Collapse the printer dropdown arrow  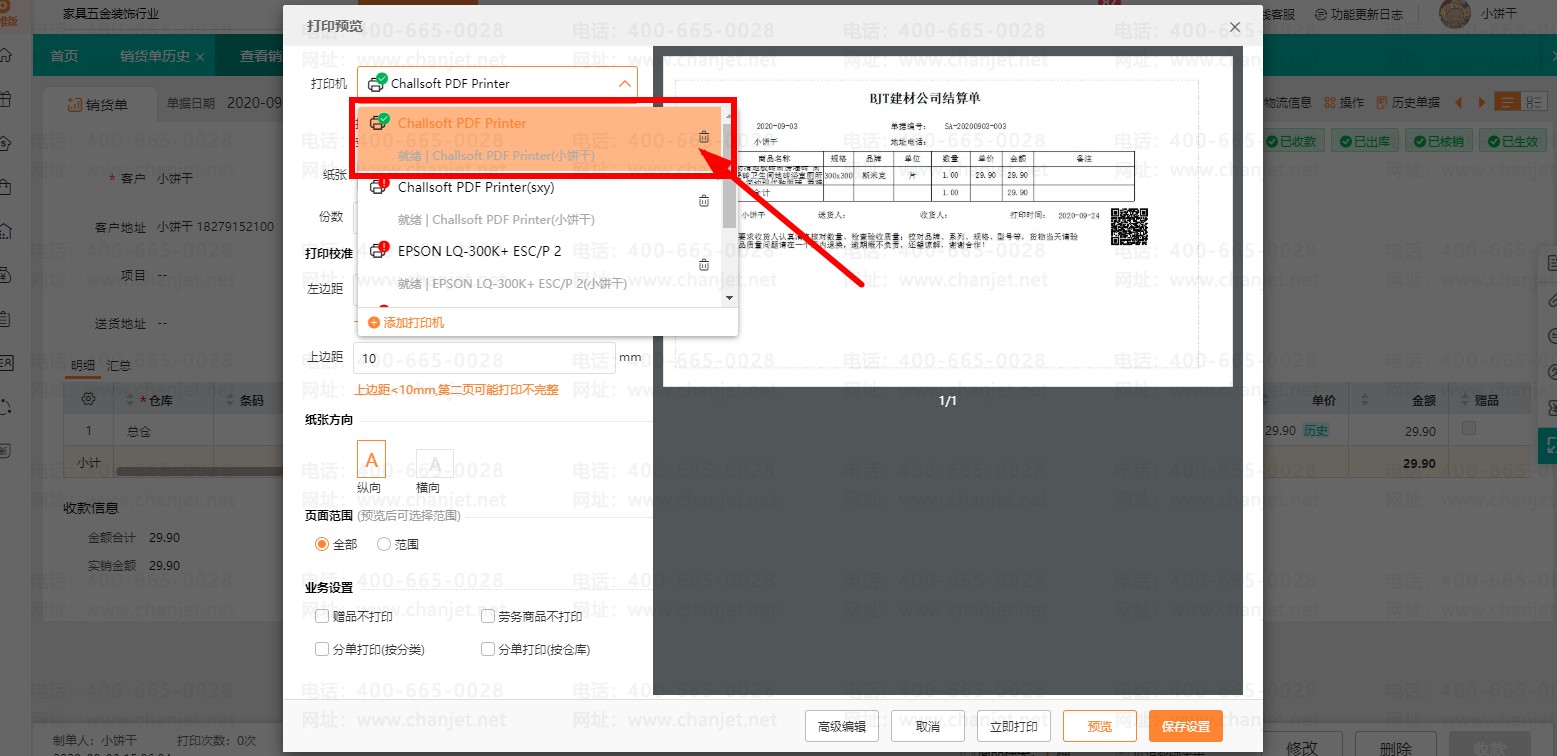624,84
